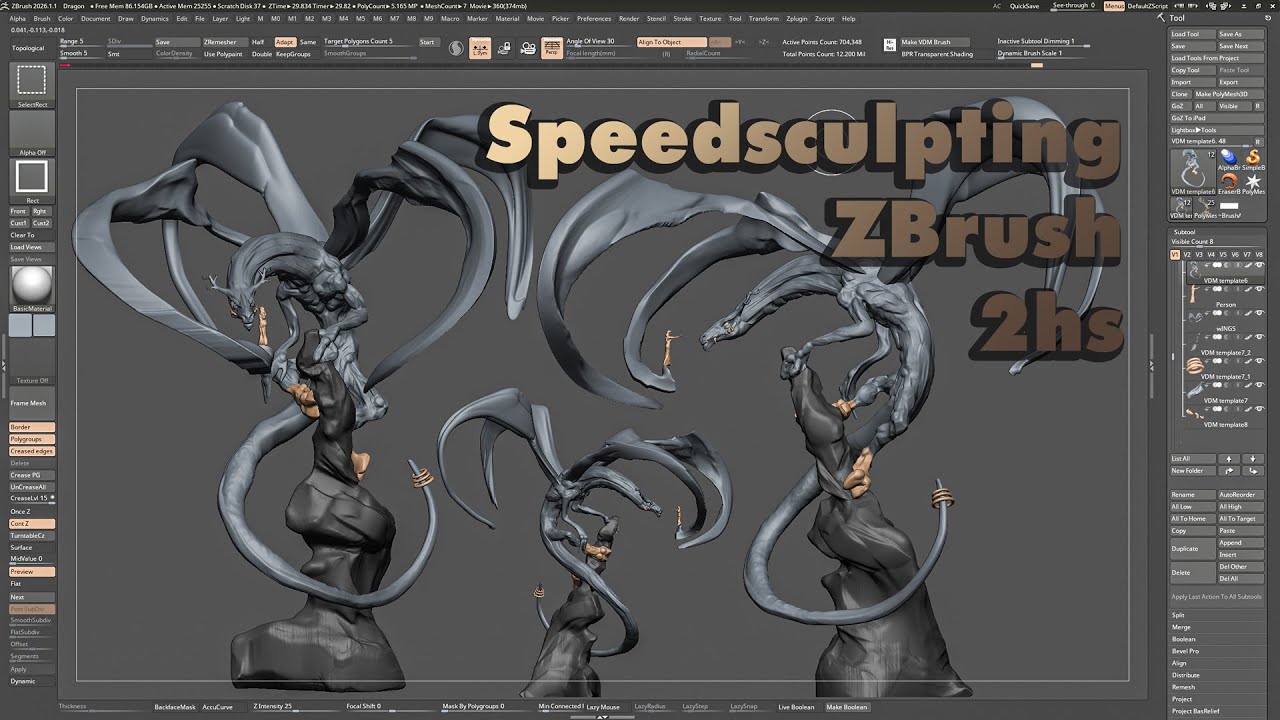Select the PolyMesh star tool icon
The width and height of the screenshot is (1280, 720).
pos(1253,182)
